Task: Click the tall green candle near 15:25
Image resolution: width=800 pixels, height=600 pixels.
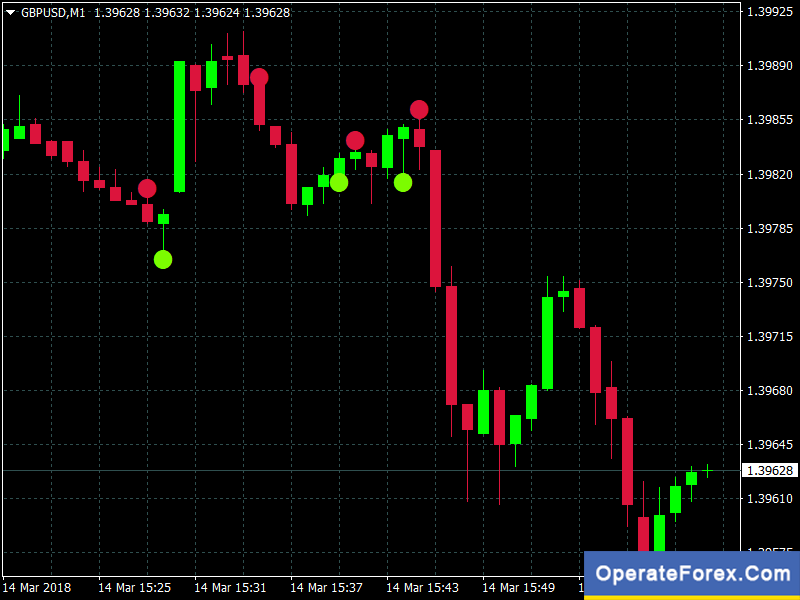Action: click(x=180, y=126)
